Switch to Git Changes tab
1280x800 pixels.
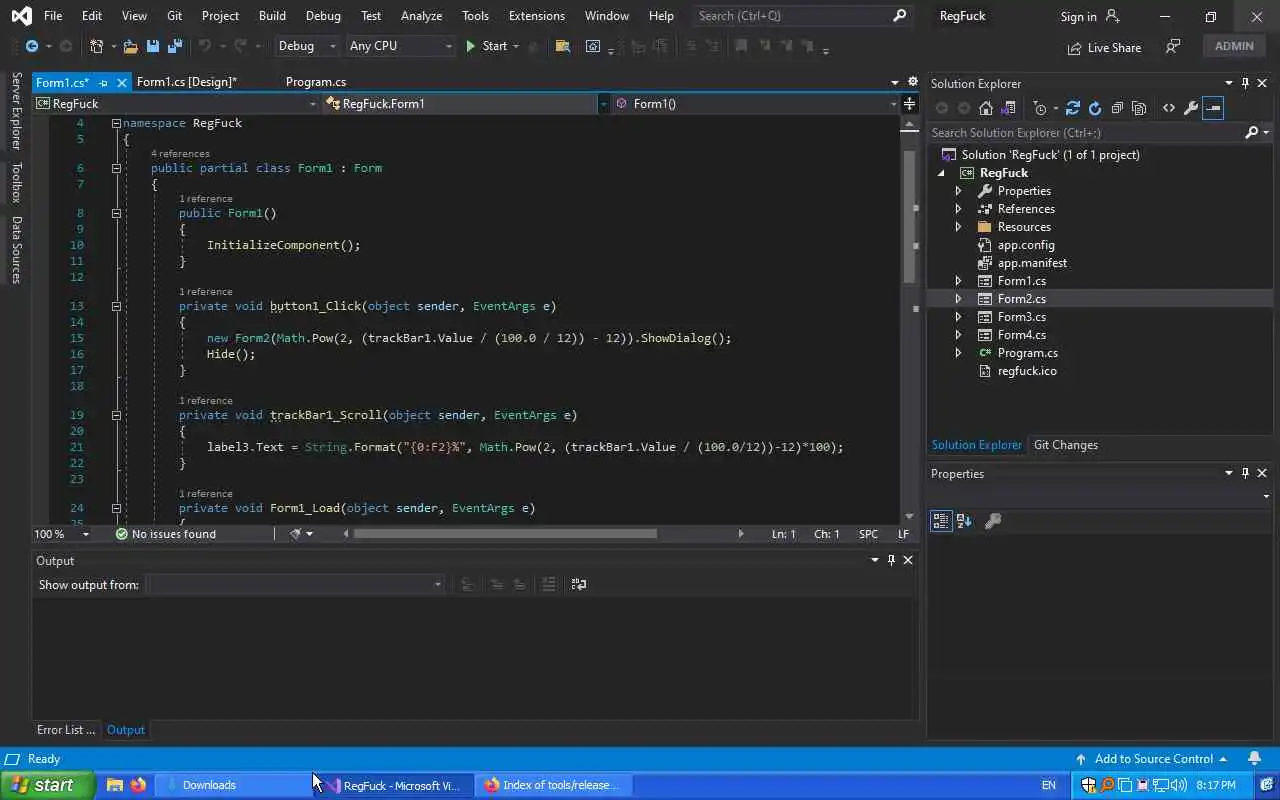click(x=1066, y=445)
